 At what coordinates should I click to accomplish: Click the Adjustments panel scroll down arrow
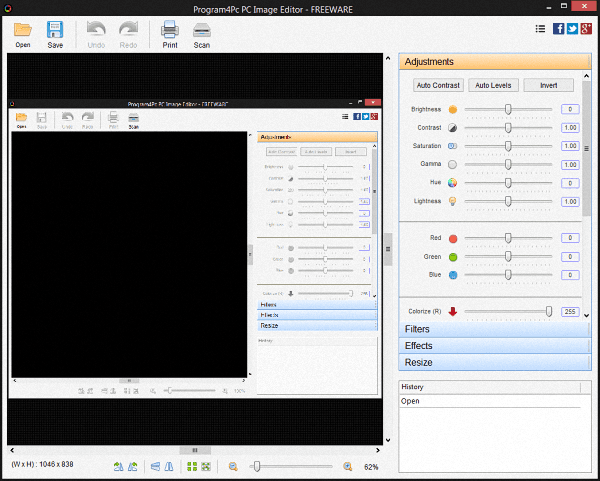587,315
